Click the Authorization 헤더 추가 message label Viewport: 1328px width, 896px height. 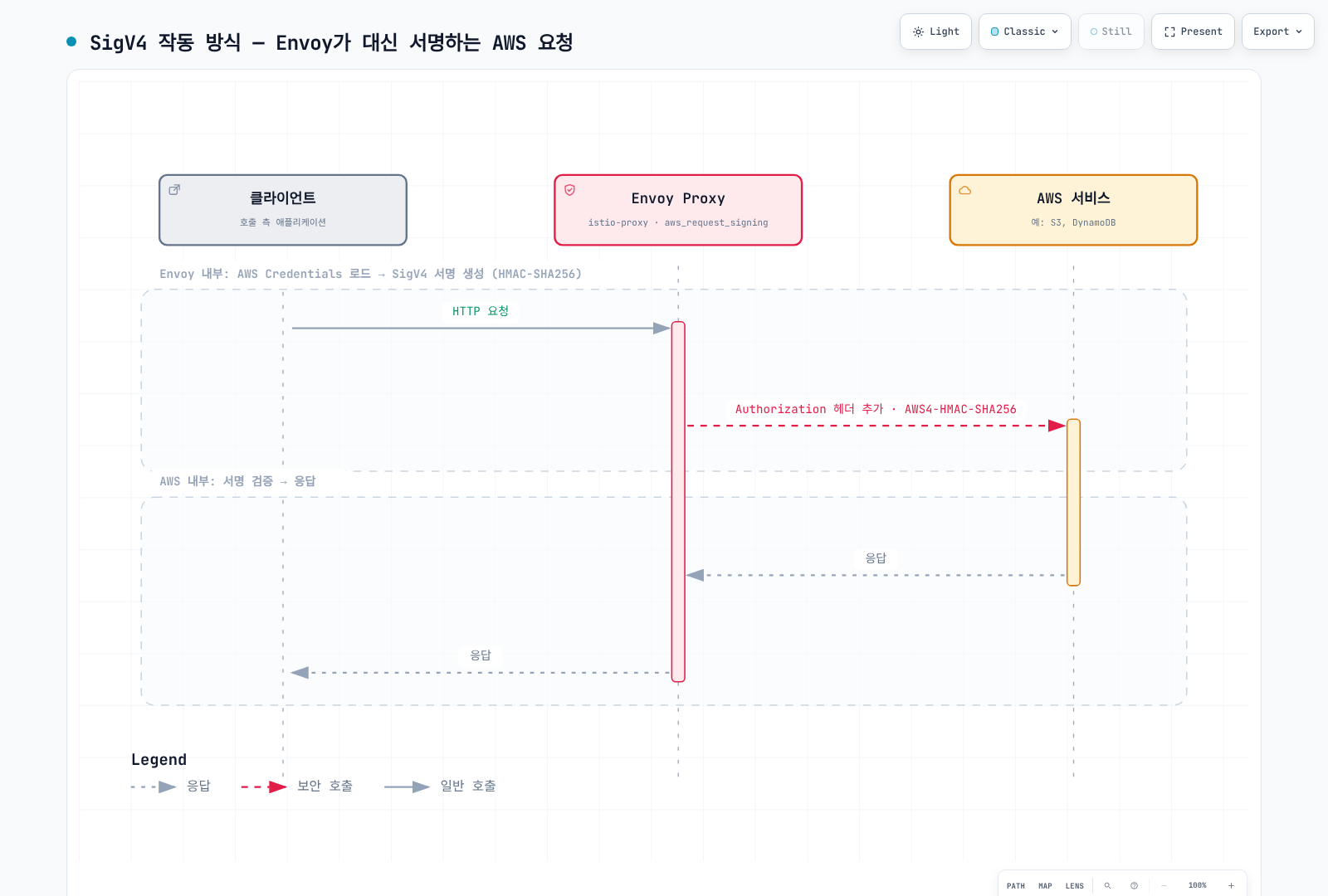[876, 409]
